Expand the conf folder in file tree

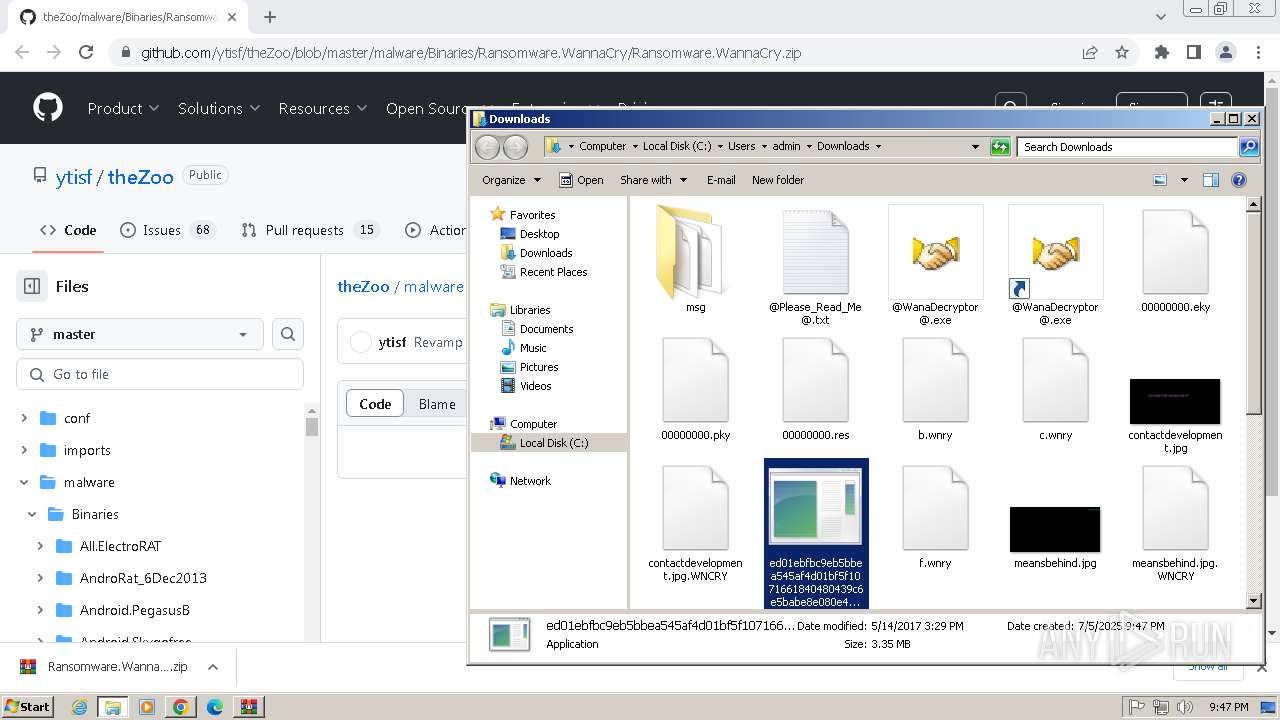coord(24,418)
